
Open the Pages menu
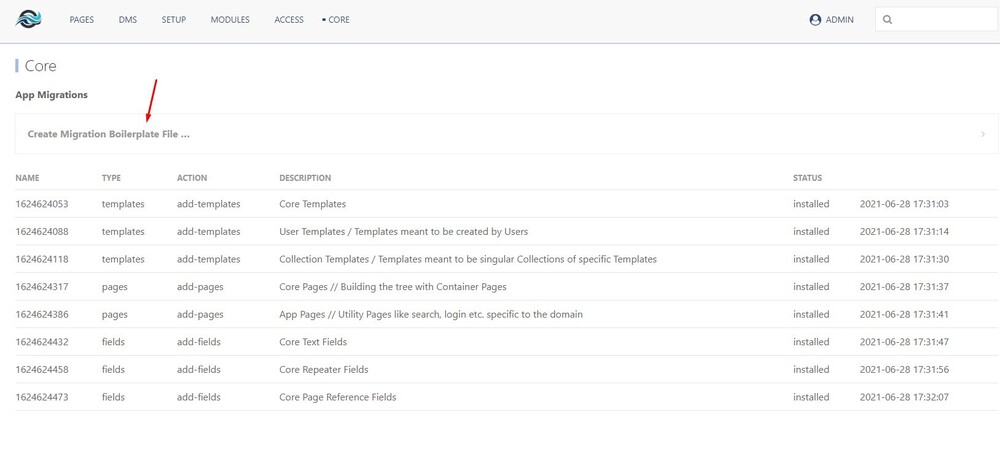pyautogui.click(x=82, y=19)
